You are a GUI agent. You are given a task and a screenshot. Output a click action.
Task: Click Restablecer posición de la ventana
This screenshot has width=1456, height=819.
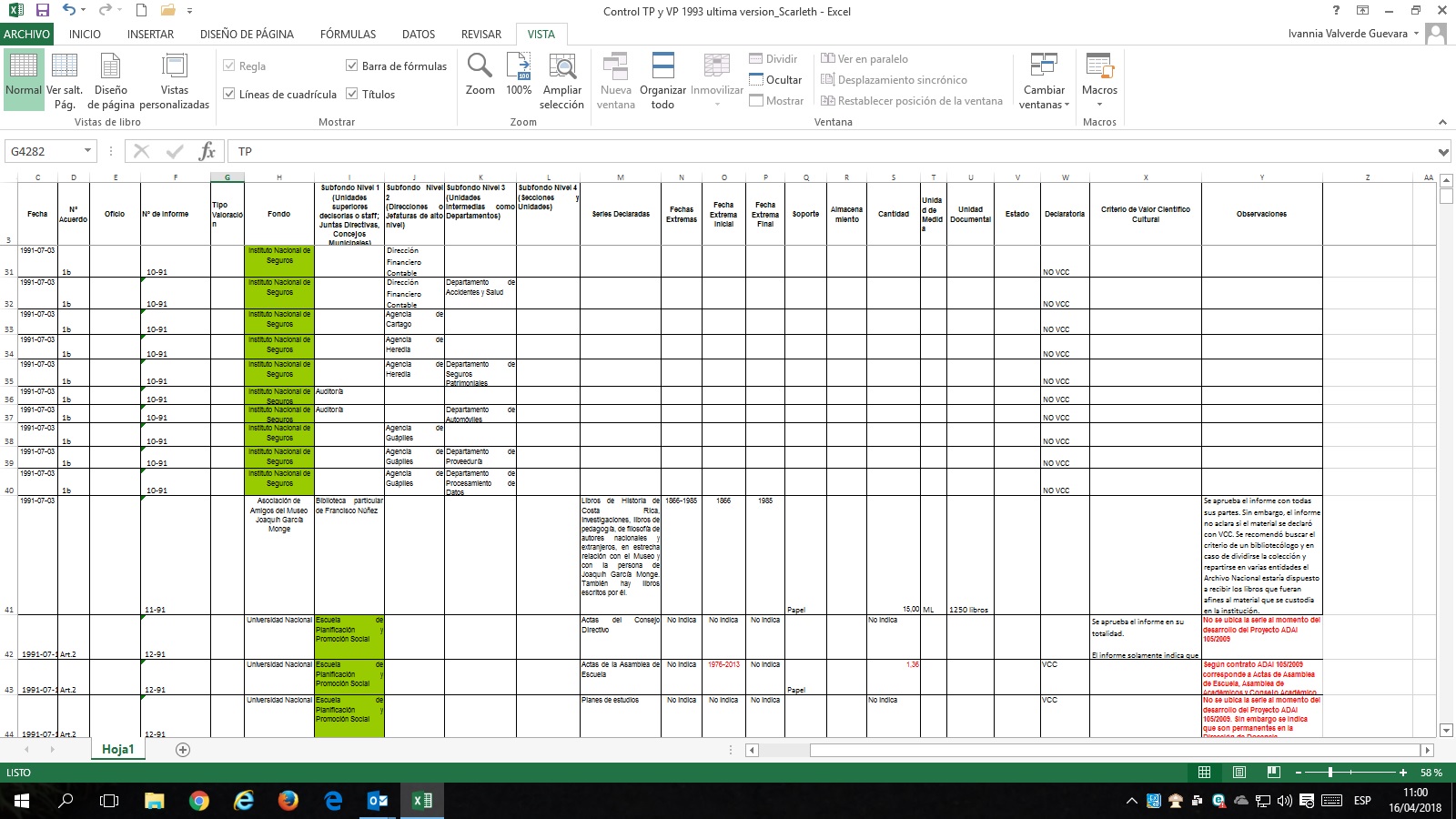[911, 101]
